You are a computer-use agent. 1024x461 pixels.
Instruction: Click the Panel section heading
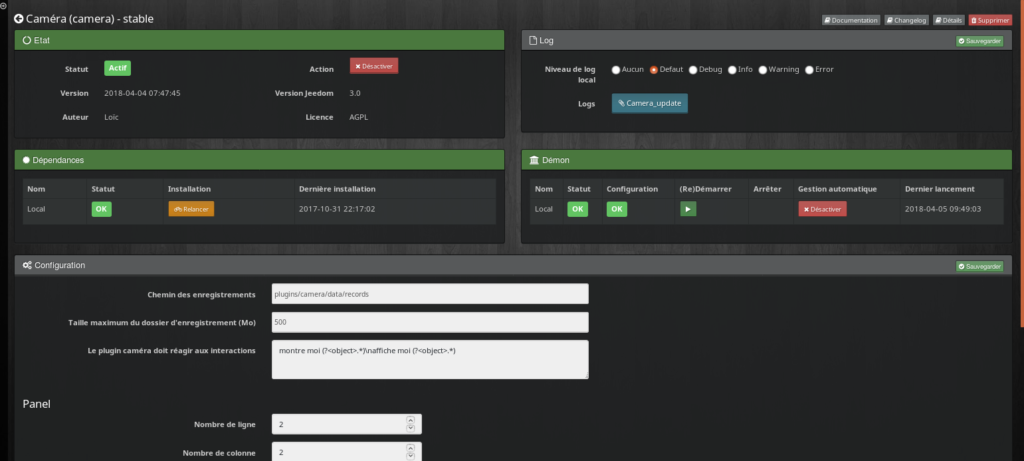click(37, 404)
